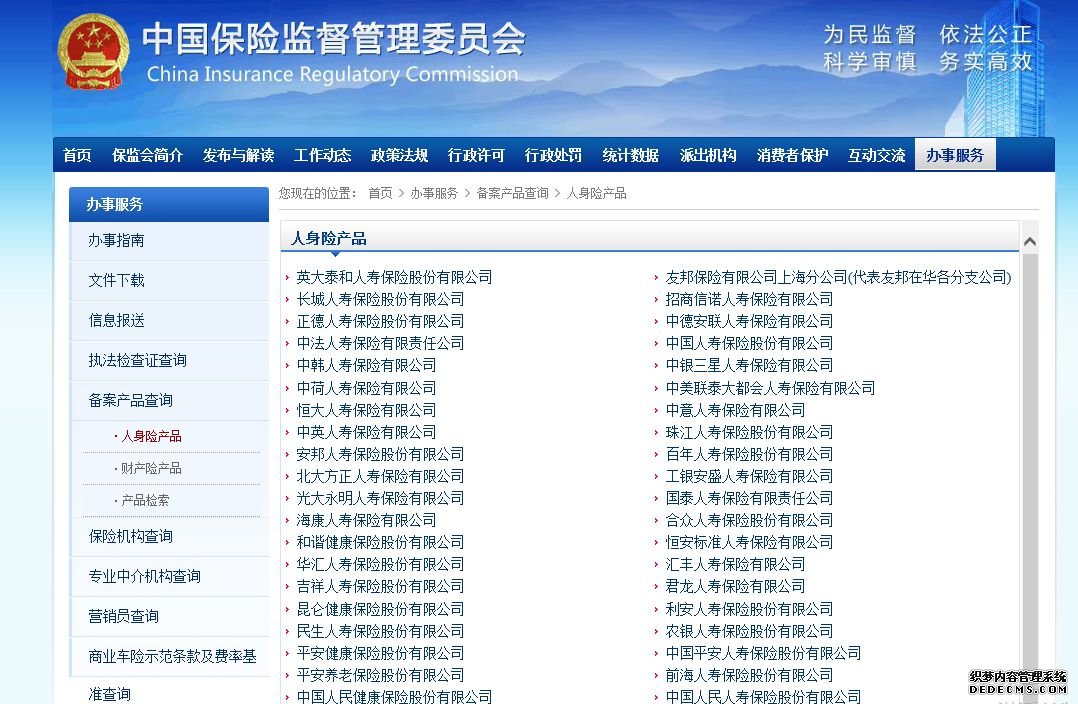The width and height of the screenshot is (1078, 704).
Task: Open the 行政处罚 menu item
Action: 553,155
